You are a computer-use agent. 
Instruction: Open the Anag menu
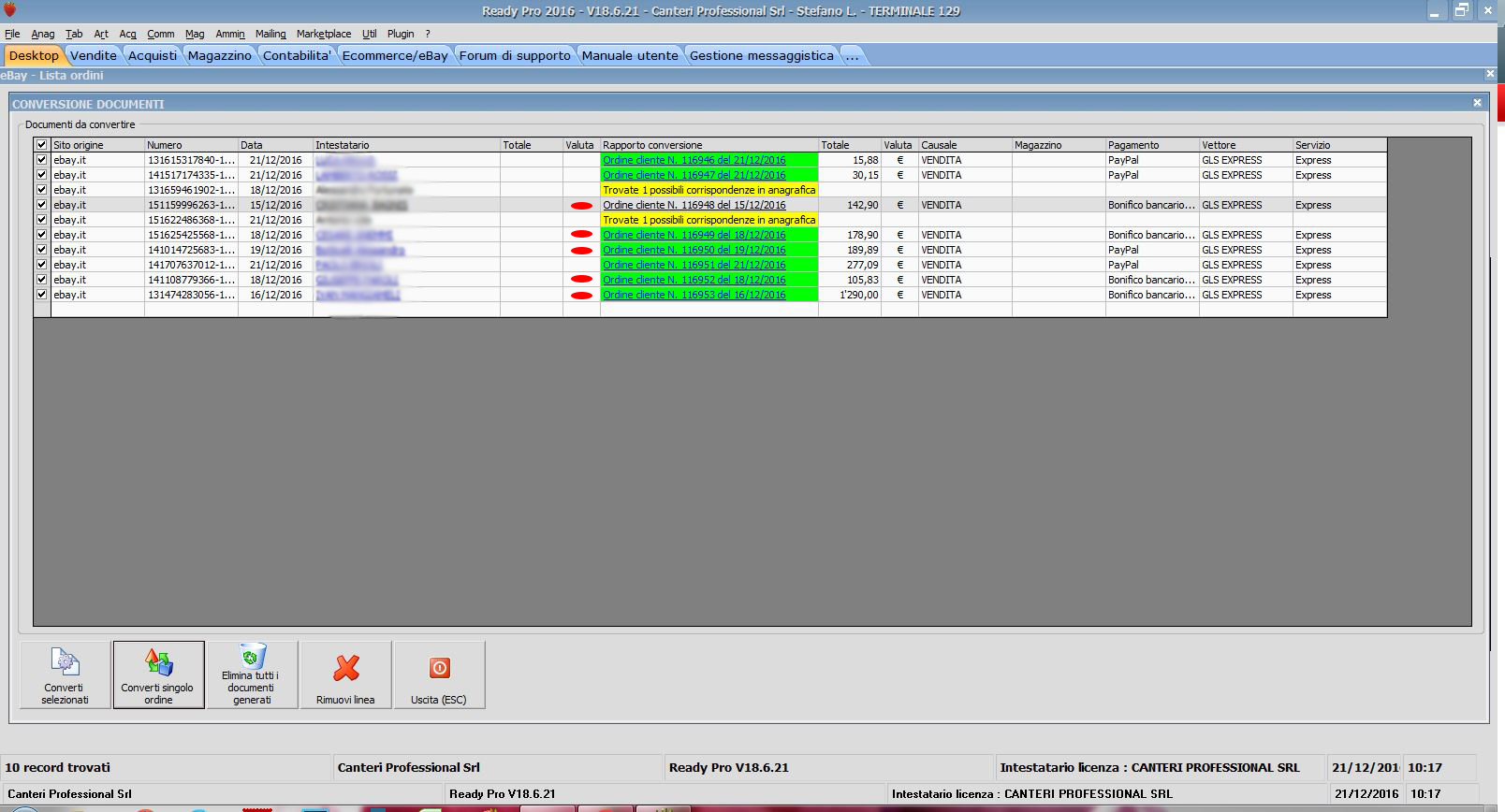click(43, 34)
